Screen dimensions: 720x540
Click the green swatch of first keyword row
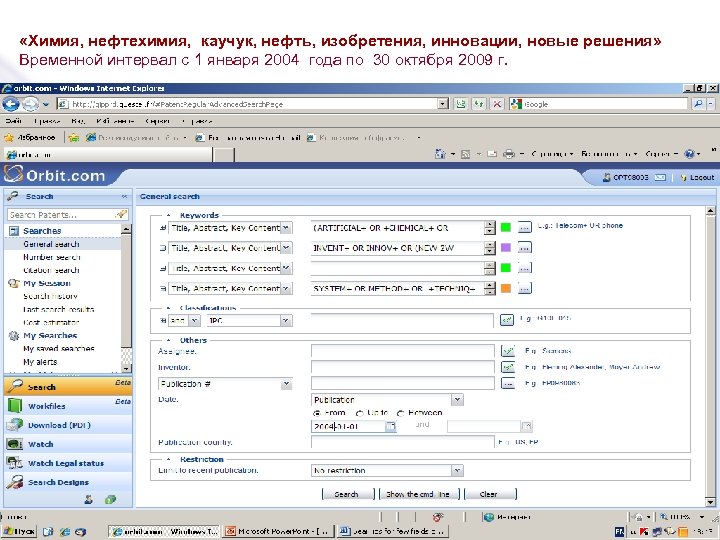pos(506,227)
